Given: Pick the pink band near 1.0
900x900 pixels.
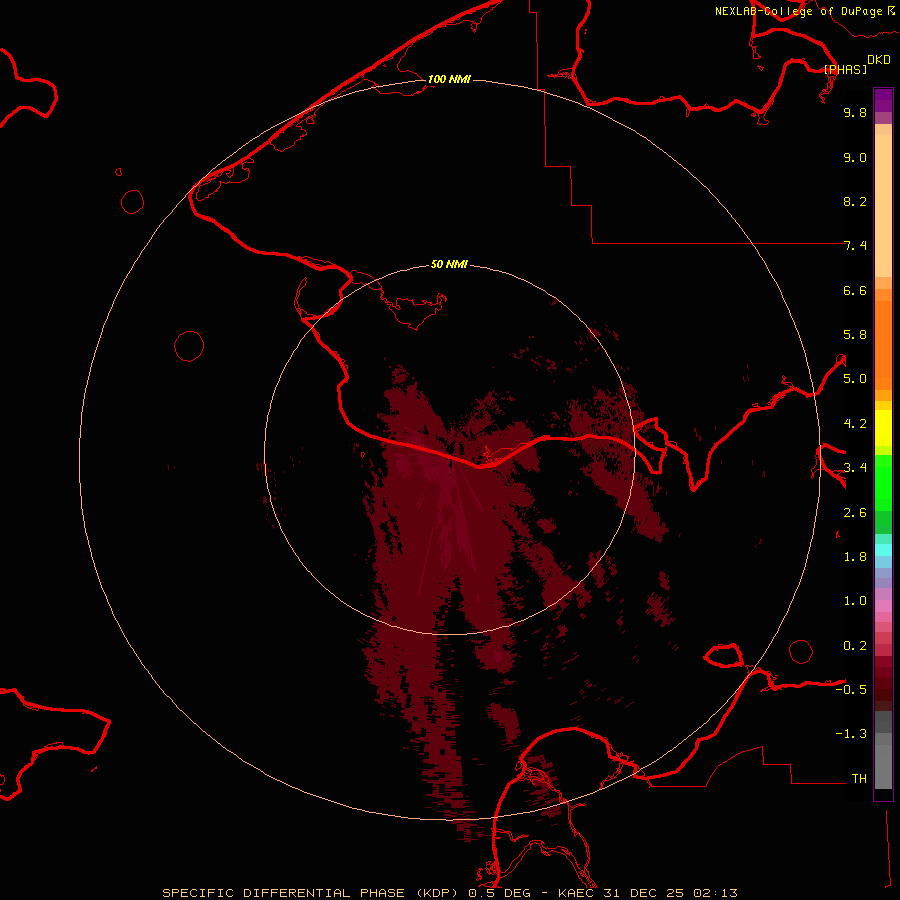Looking at the screenshot, I should 883,606.
